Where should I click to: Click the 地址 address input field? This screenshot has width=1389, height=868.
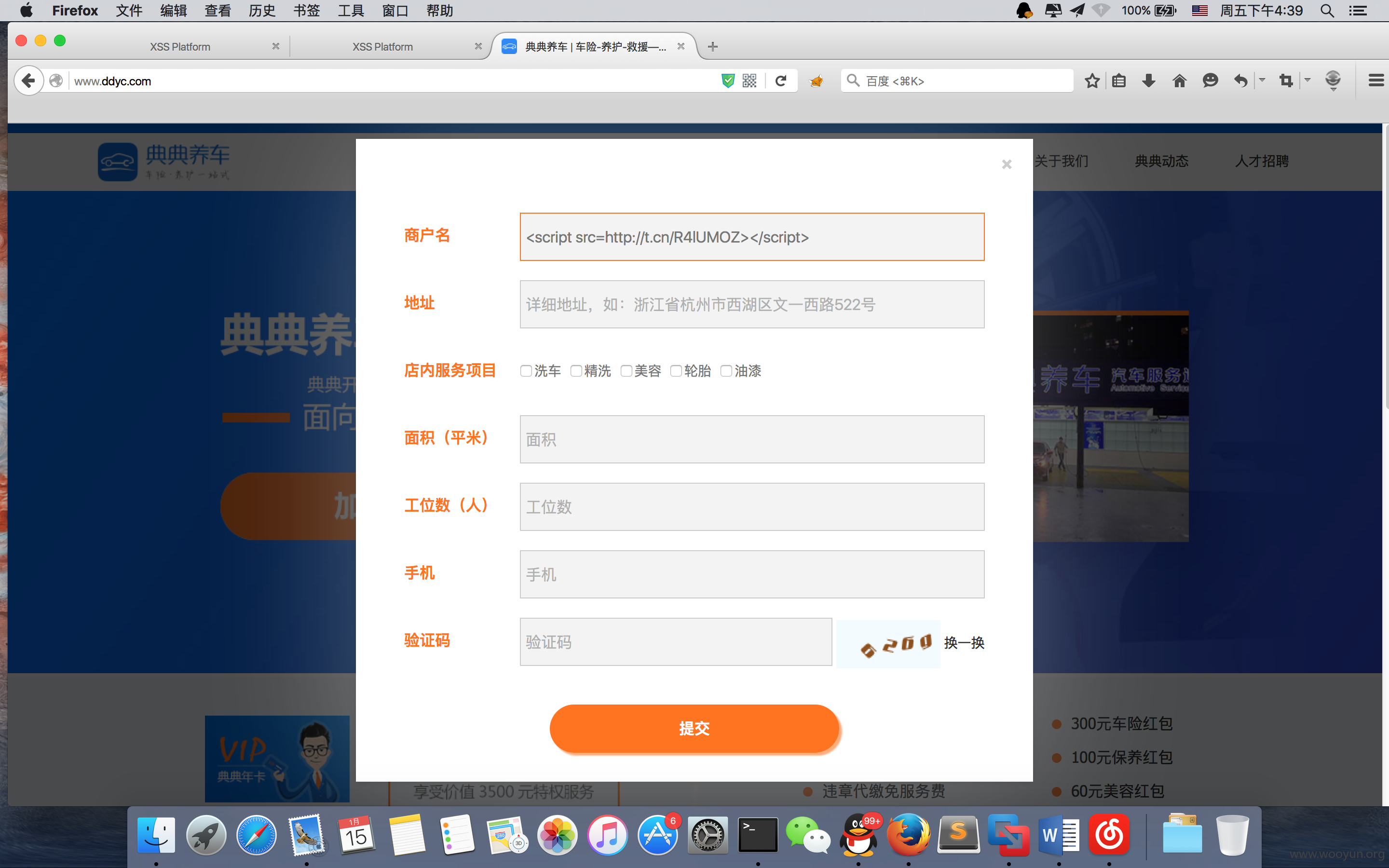752,304
